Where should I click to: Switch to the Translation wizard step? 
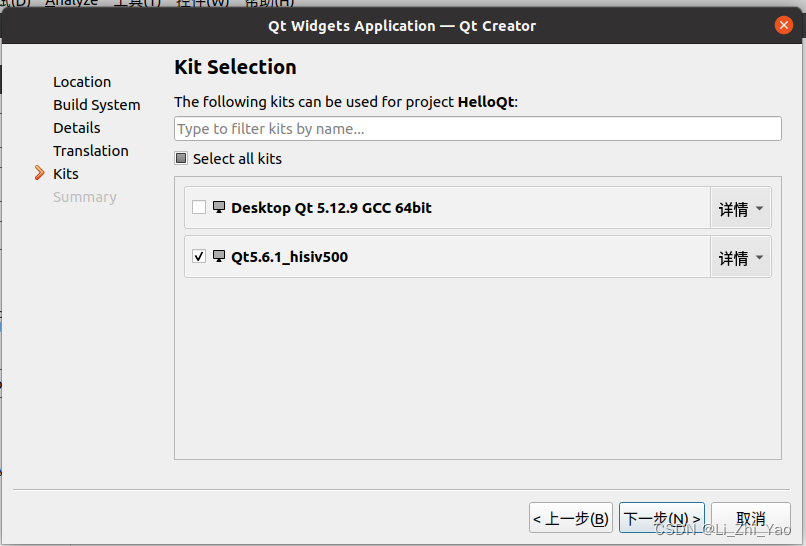tap(91, 151)
